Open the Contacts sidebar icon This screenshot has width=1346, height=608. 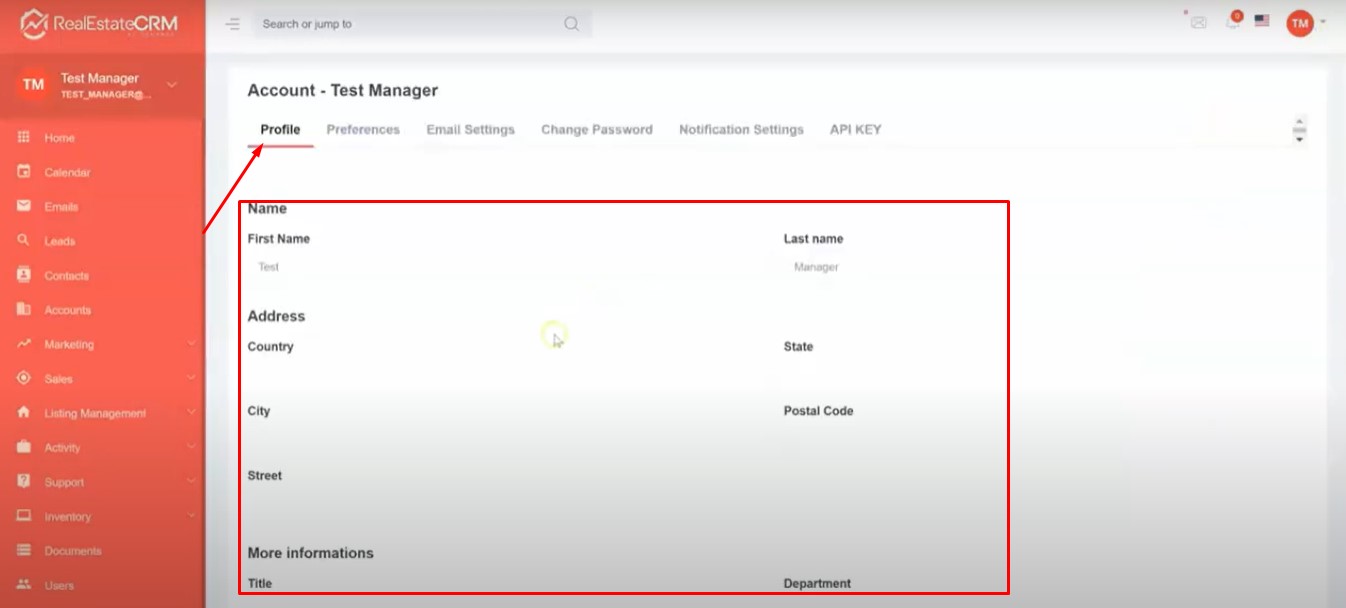(24, 275)
